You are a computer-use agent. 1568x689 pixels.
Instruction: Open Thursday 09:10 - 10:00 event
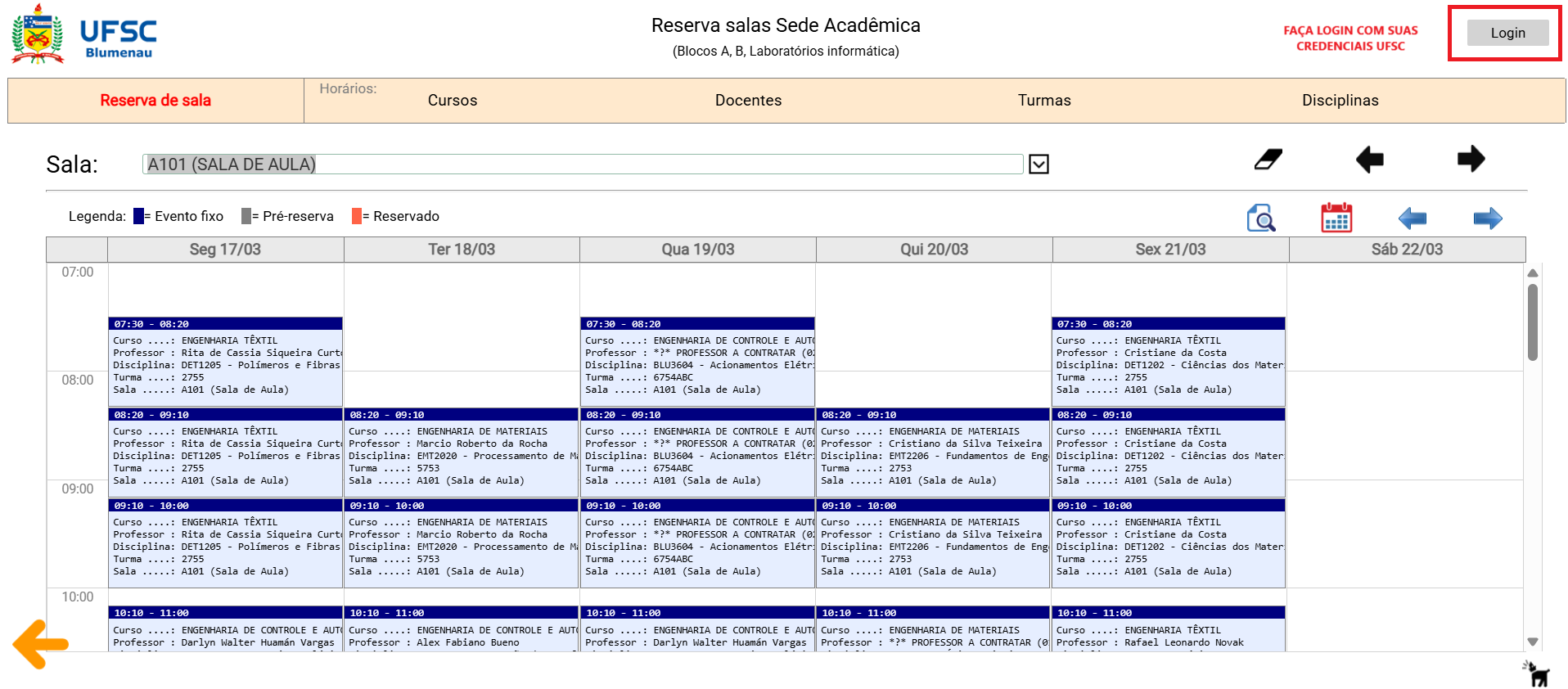pos(933,543)
